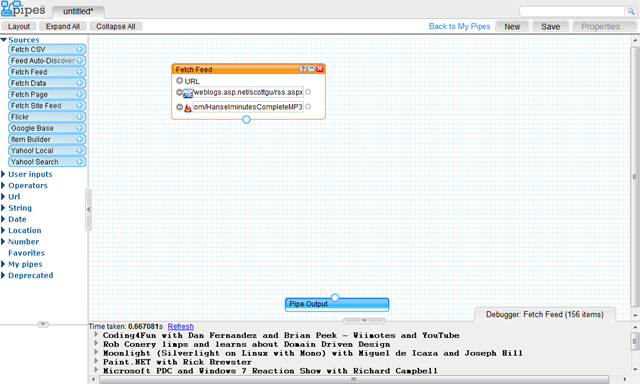Add Feed Auto-Discovery module via its plus icon
The image size is (640, 384).
point(80,60)
